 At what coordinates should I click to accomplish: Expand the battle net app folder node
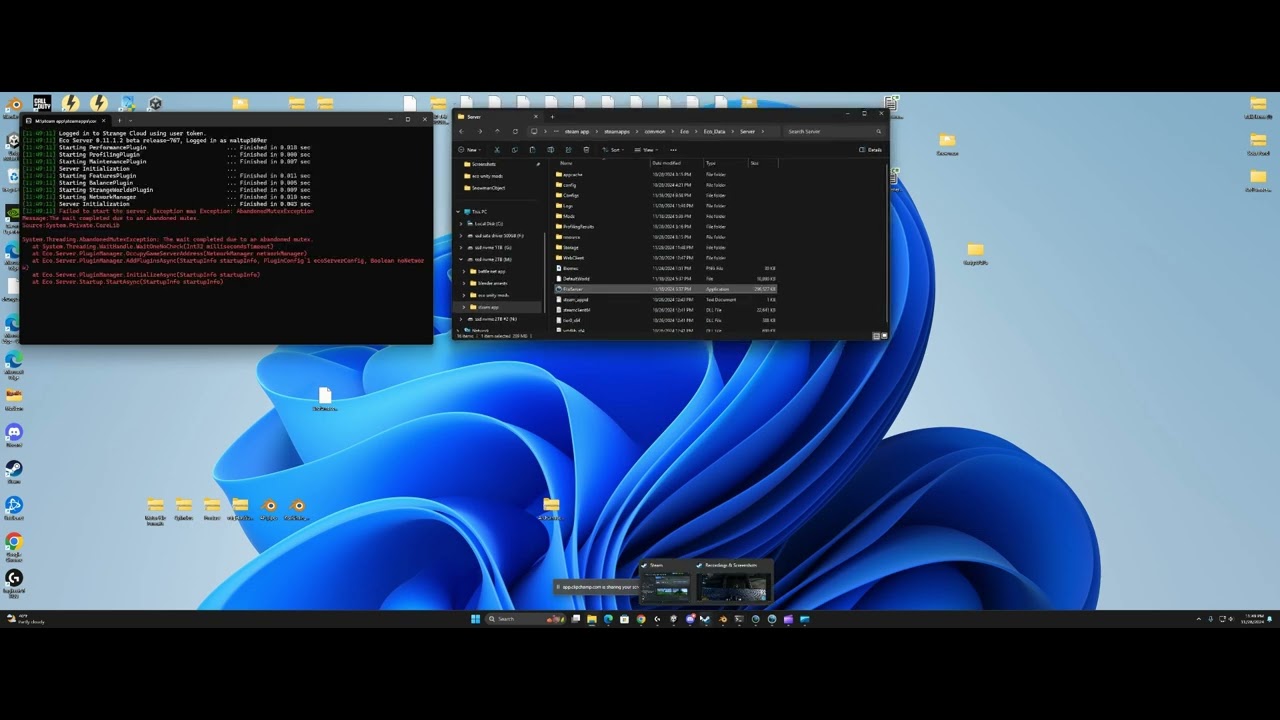coord(466,272)
